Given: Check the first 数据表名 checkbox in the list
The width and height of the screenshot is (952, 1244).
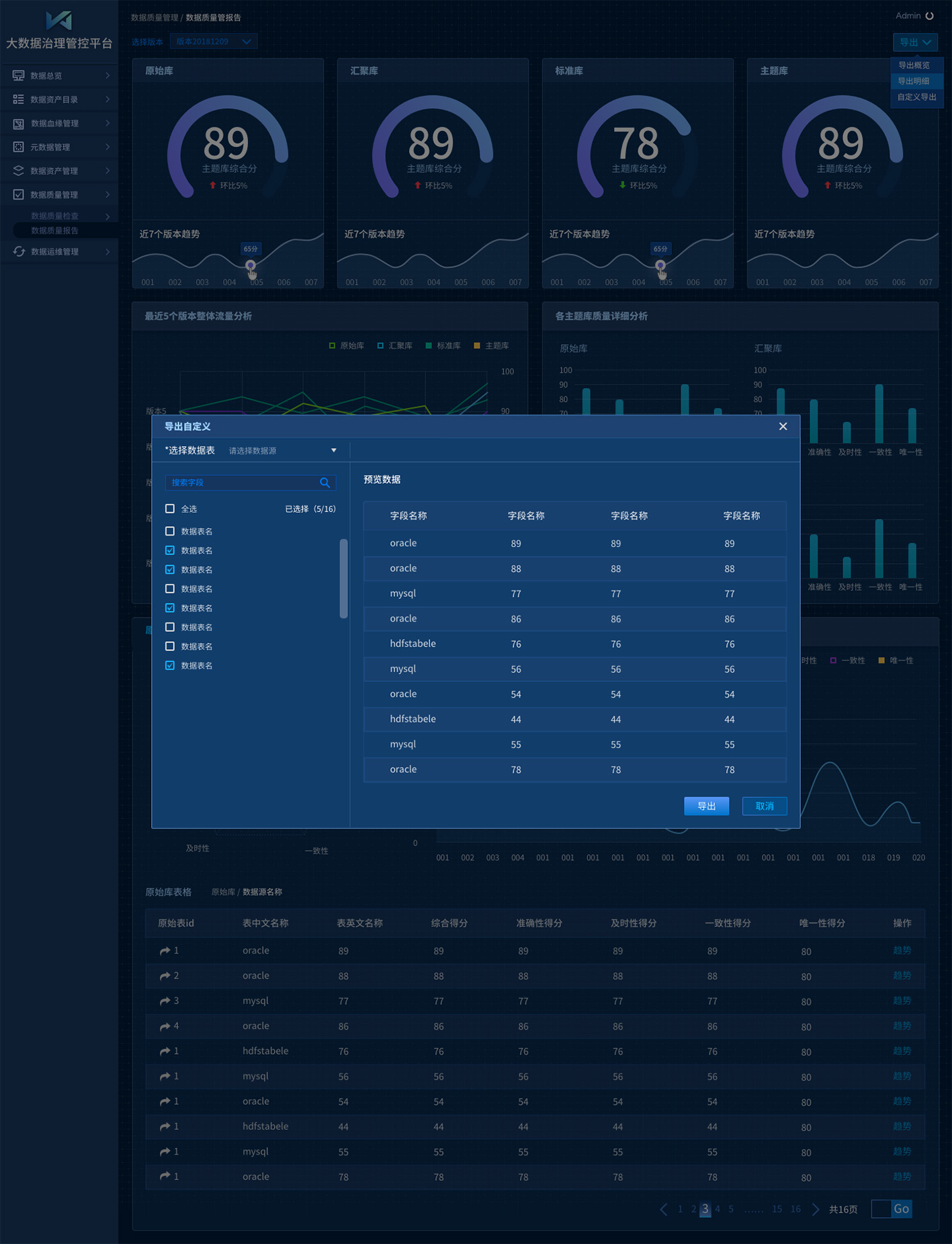Looking at the screenshot, I should coord(170,531).
